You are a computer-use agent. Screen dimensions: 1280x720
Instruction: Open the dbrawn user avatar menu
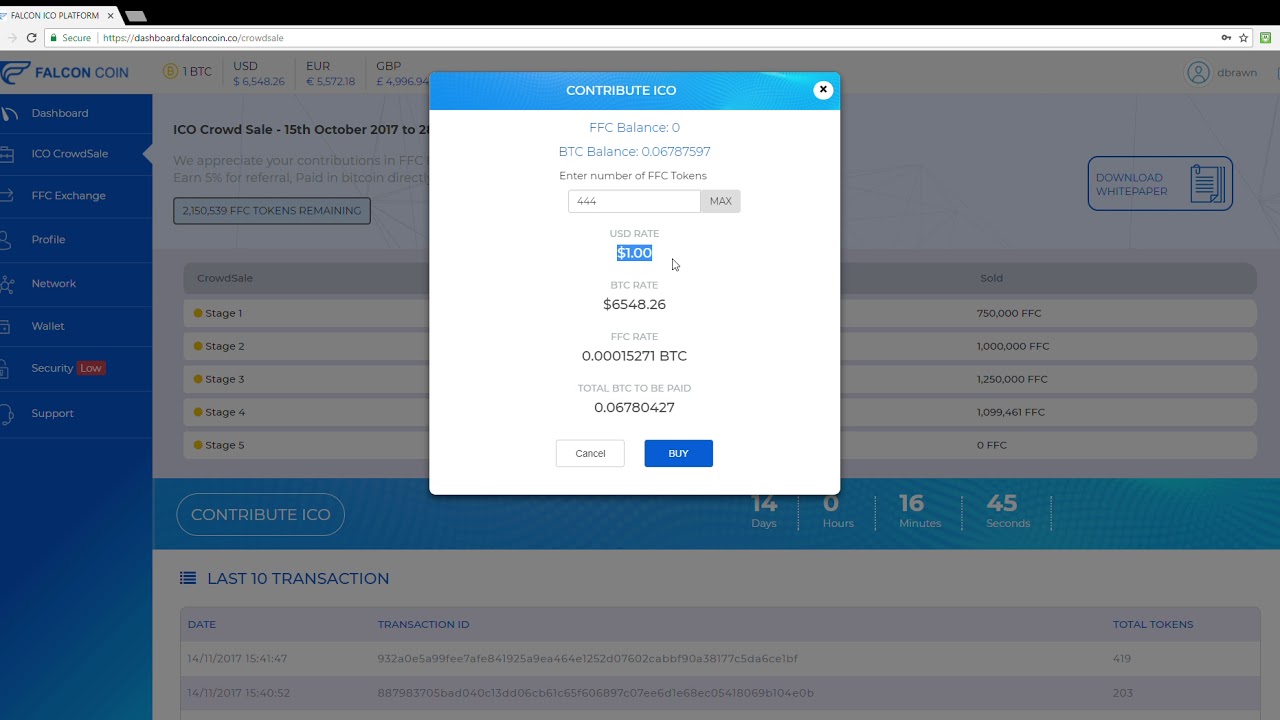[1198, 72]
